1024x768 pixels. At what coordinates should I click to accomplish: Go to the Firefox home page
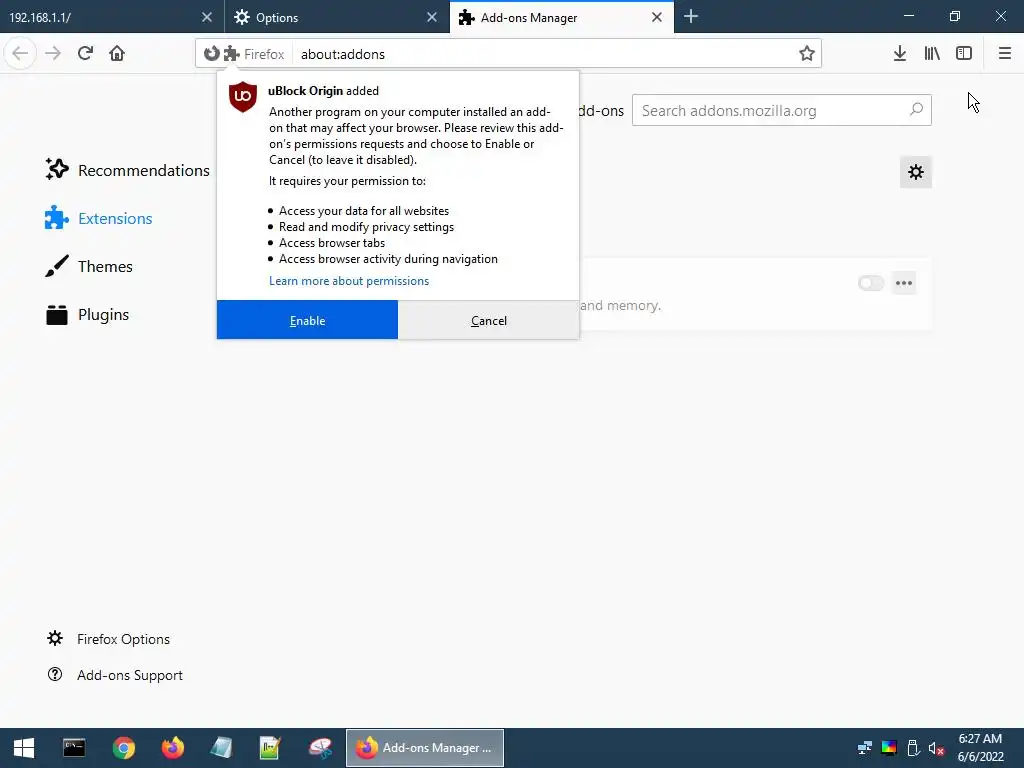(x=117, y=53)
